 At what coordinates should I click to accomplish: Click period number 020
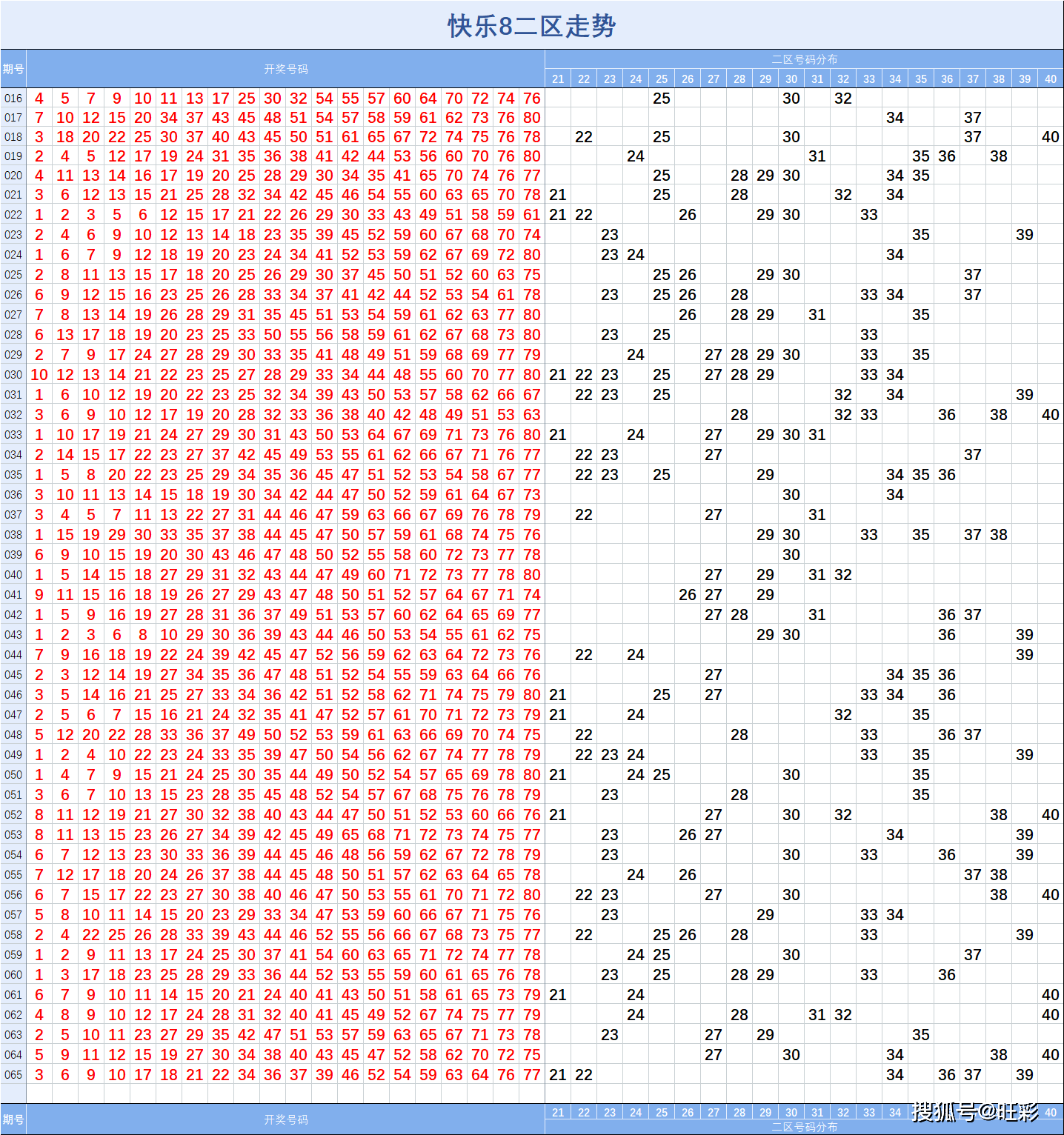point(13,176)
